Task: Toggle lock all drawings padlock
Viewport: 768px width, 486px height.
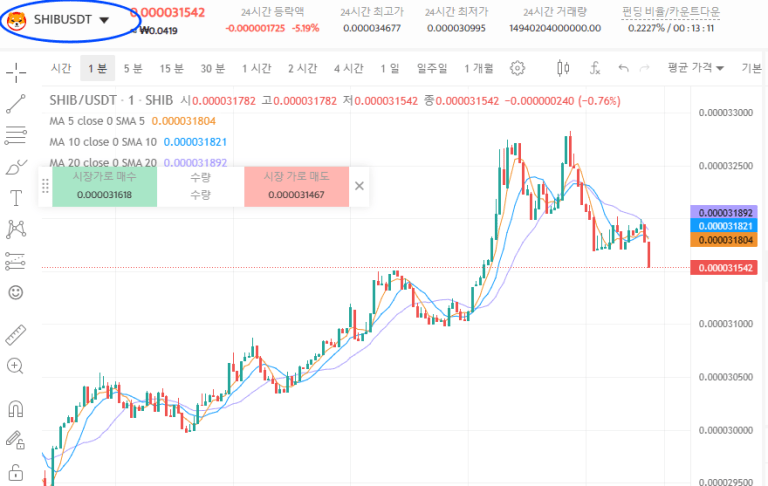Action: 16,470
